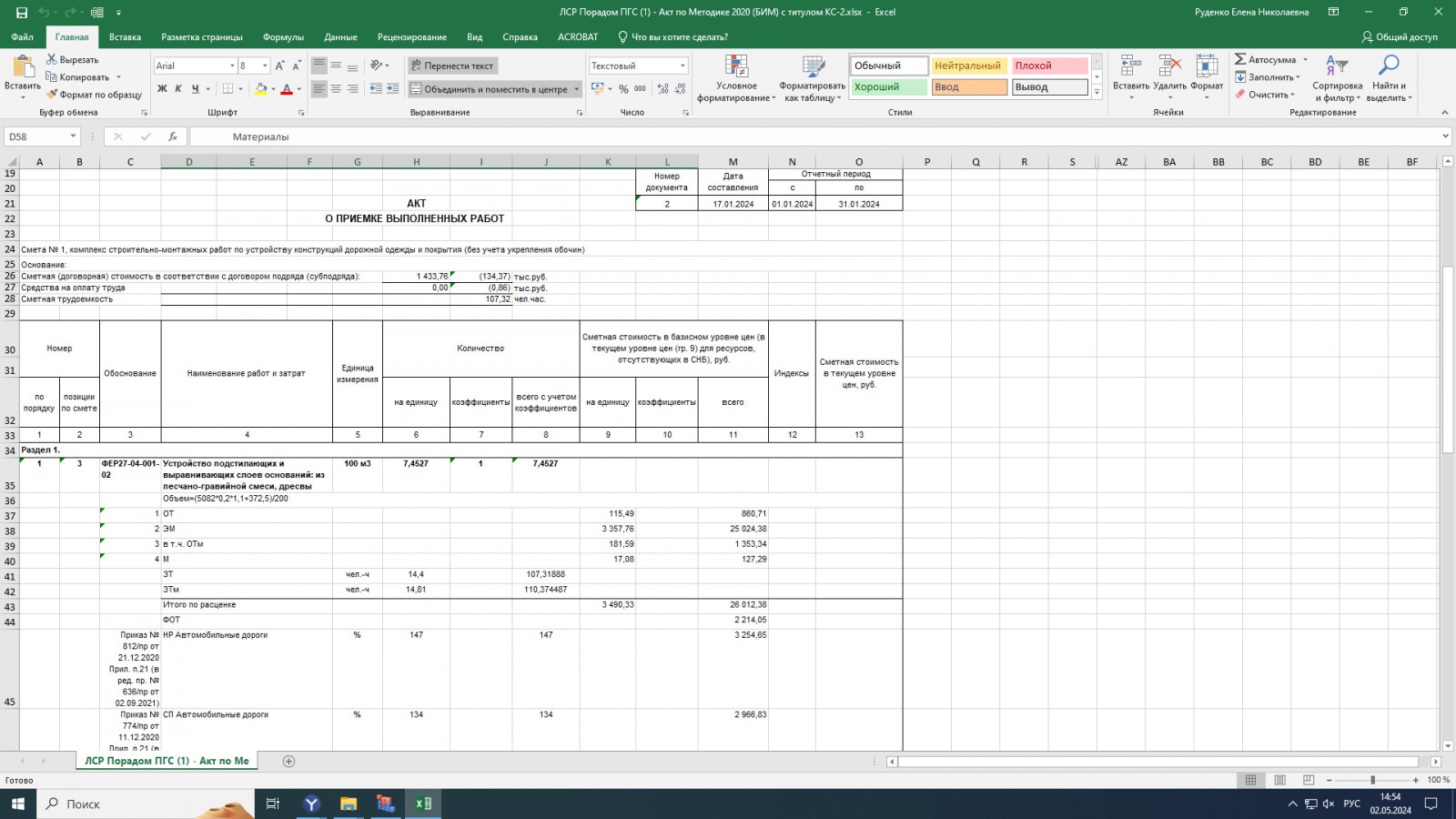Image resolution: width=1456 pixels, height=819 pixels.
Task: Decrease the font size with the smaller A icon
Action: click(297, 66)
